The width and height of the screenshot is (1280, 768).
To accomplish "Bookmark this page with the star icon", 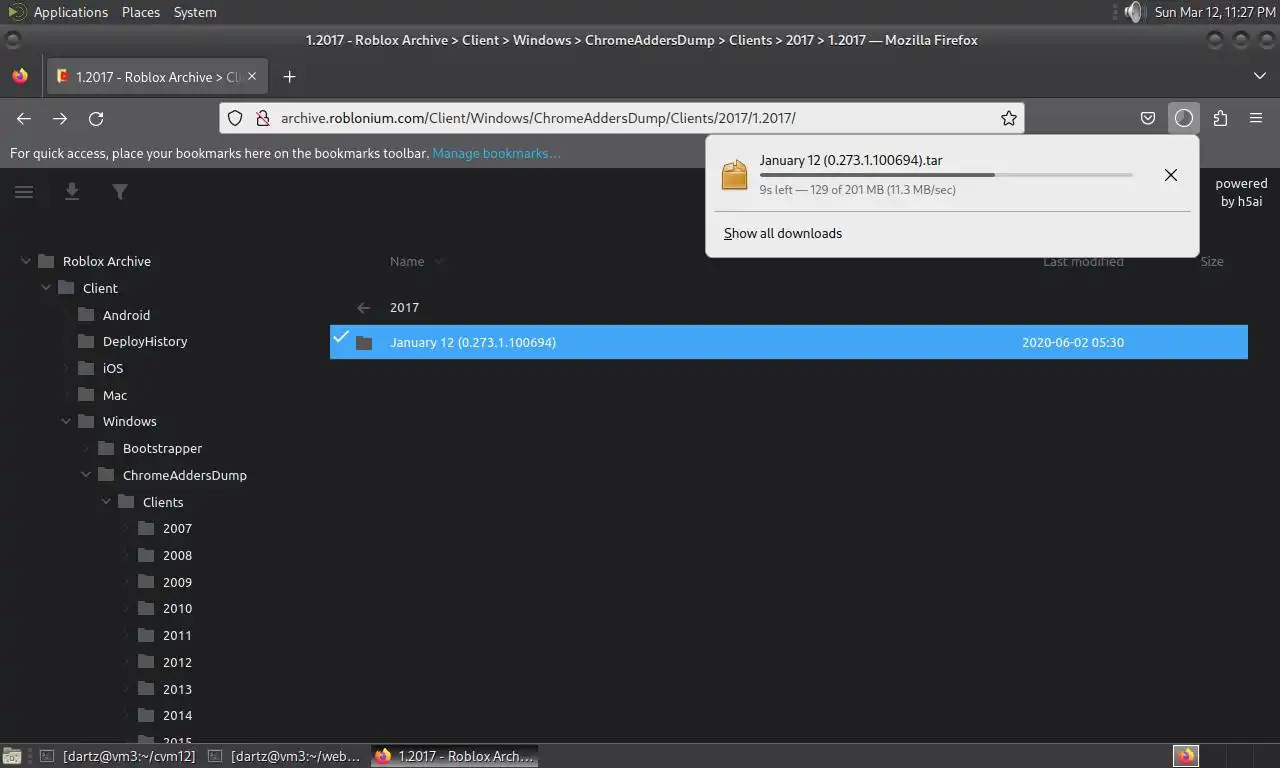I will 1009,118.
